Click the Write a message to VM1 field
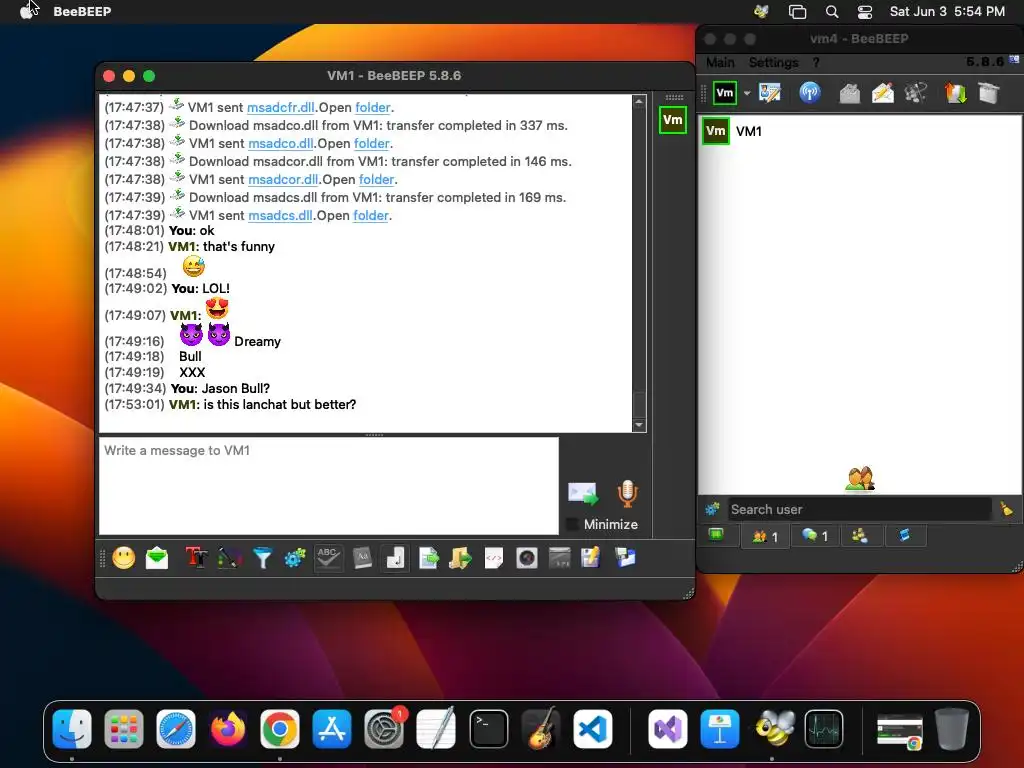Image resolution: width=1024 pixels, height=768 pixels. point(328,486)
